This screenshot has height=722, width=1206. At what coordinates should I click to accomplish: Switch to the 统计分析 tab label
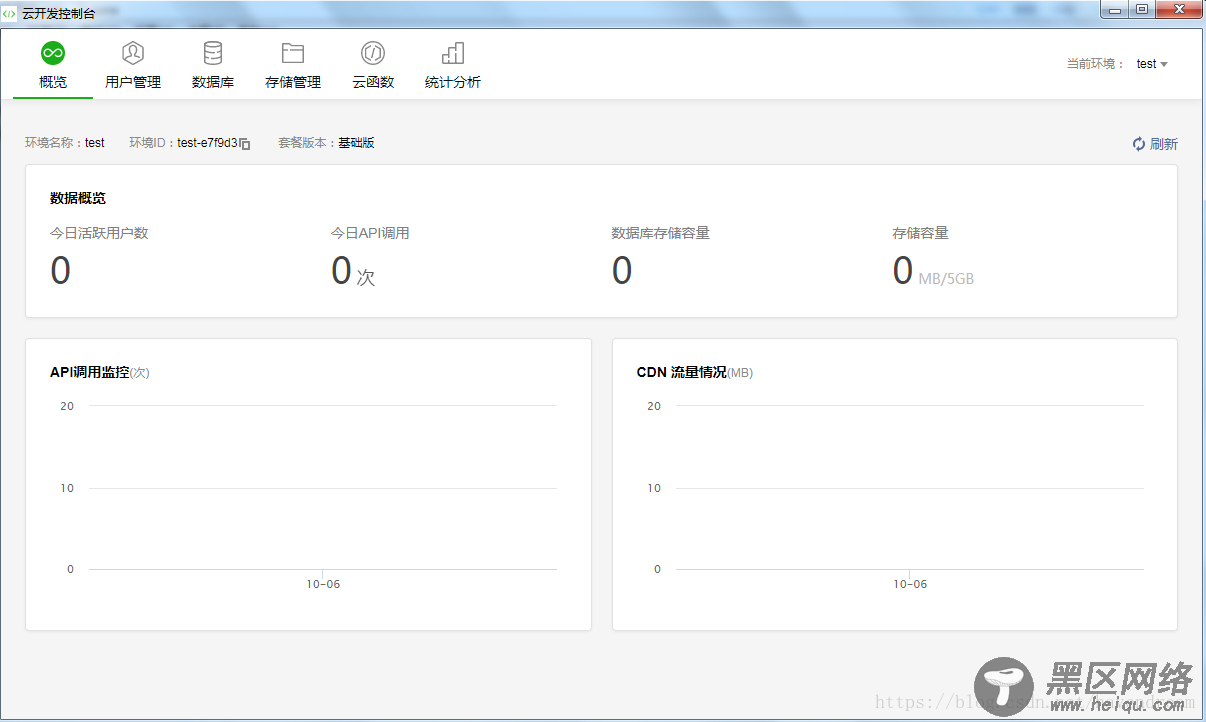tap(453, 82)
